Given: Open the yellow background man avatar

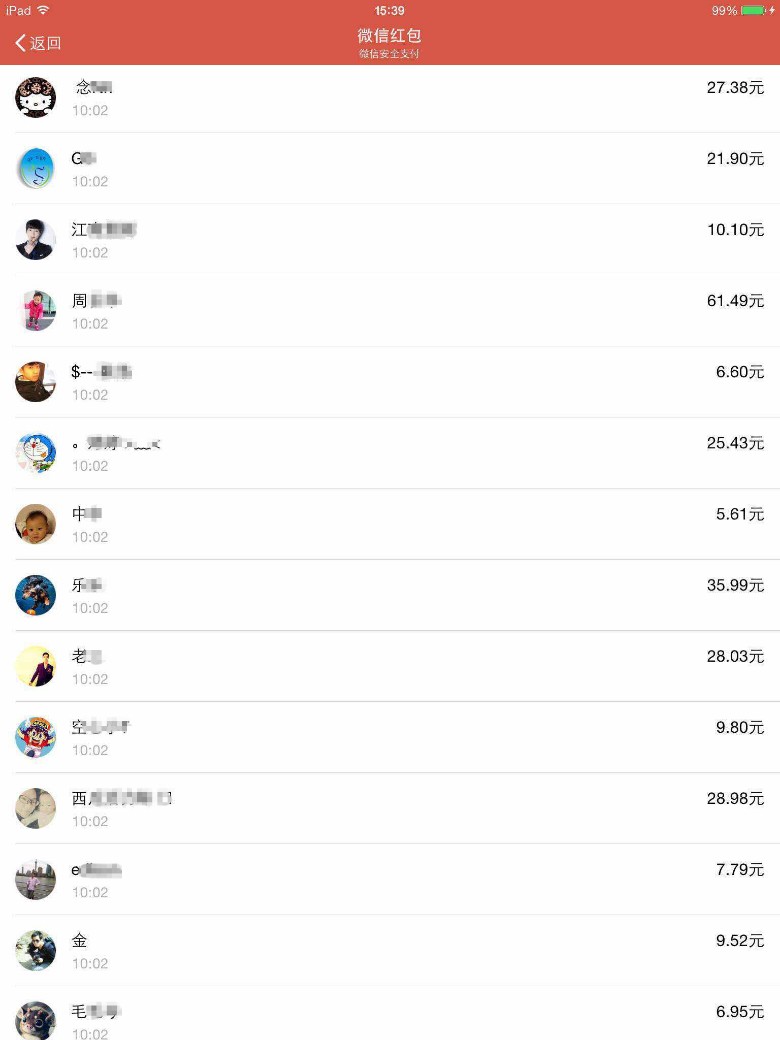Looking at the screenshot, I should click(x=35, y=666).
